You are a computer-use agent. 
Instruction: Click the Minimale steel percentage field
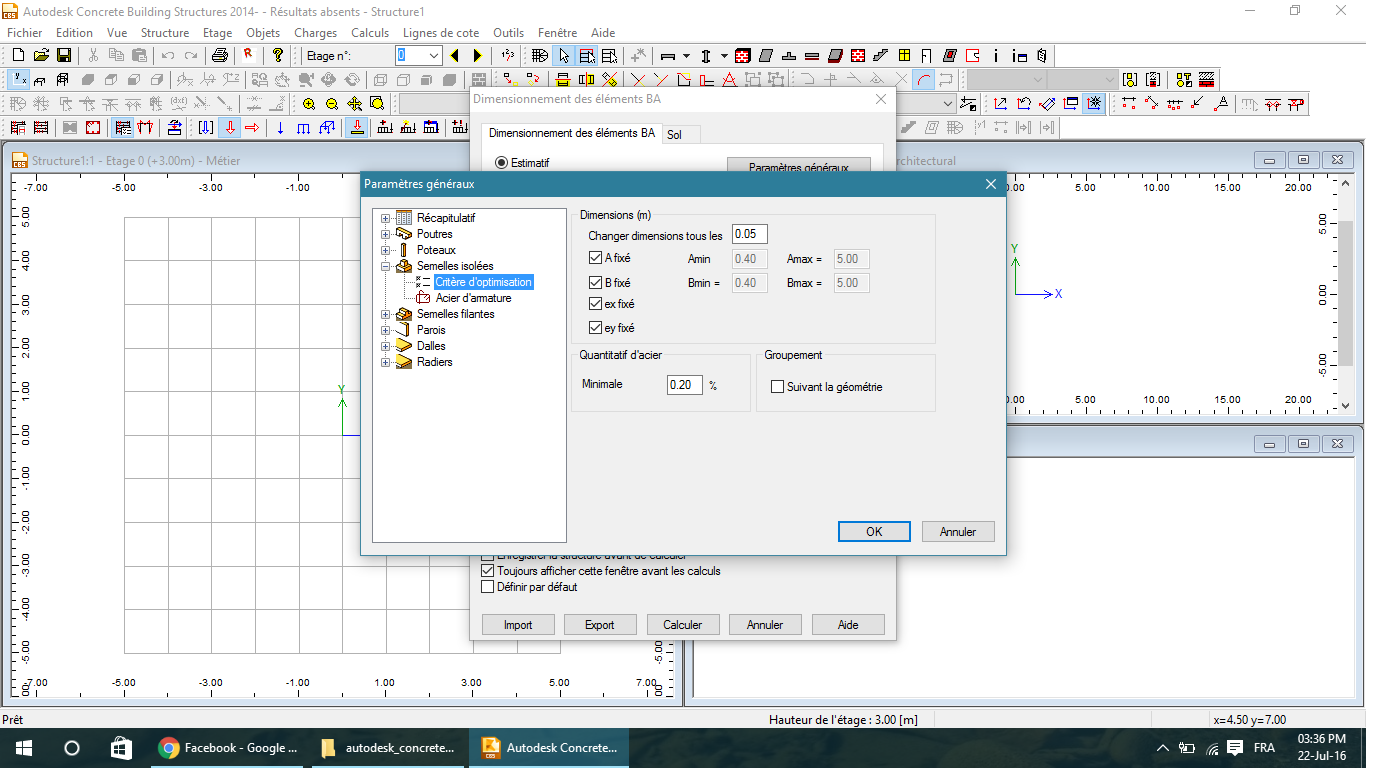[686, 384]
